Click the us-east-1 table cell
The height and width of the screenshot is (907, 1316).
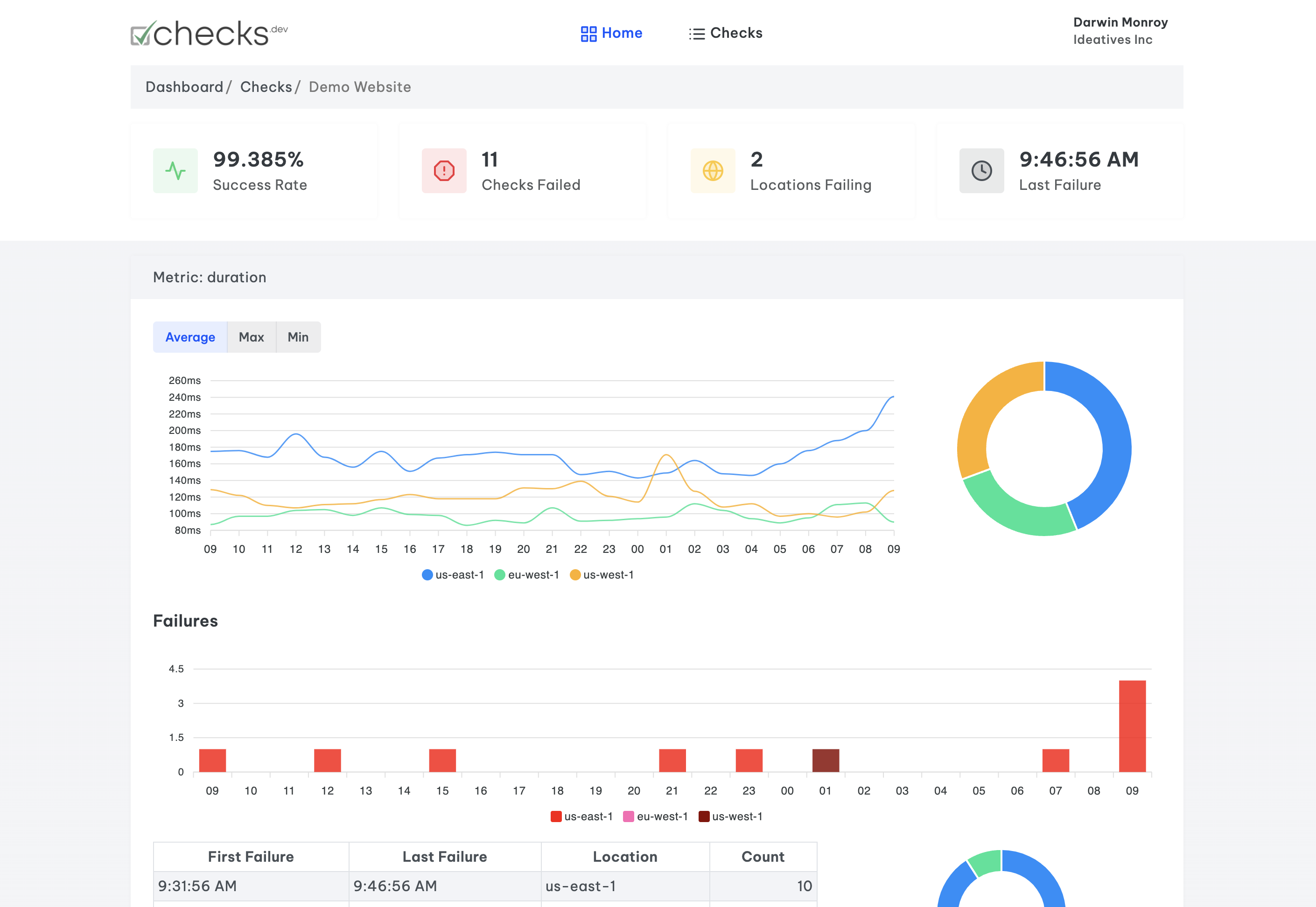[625, 886]
